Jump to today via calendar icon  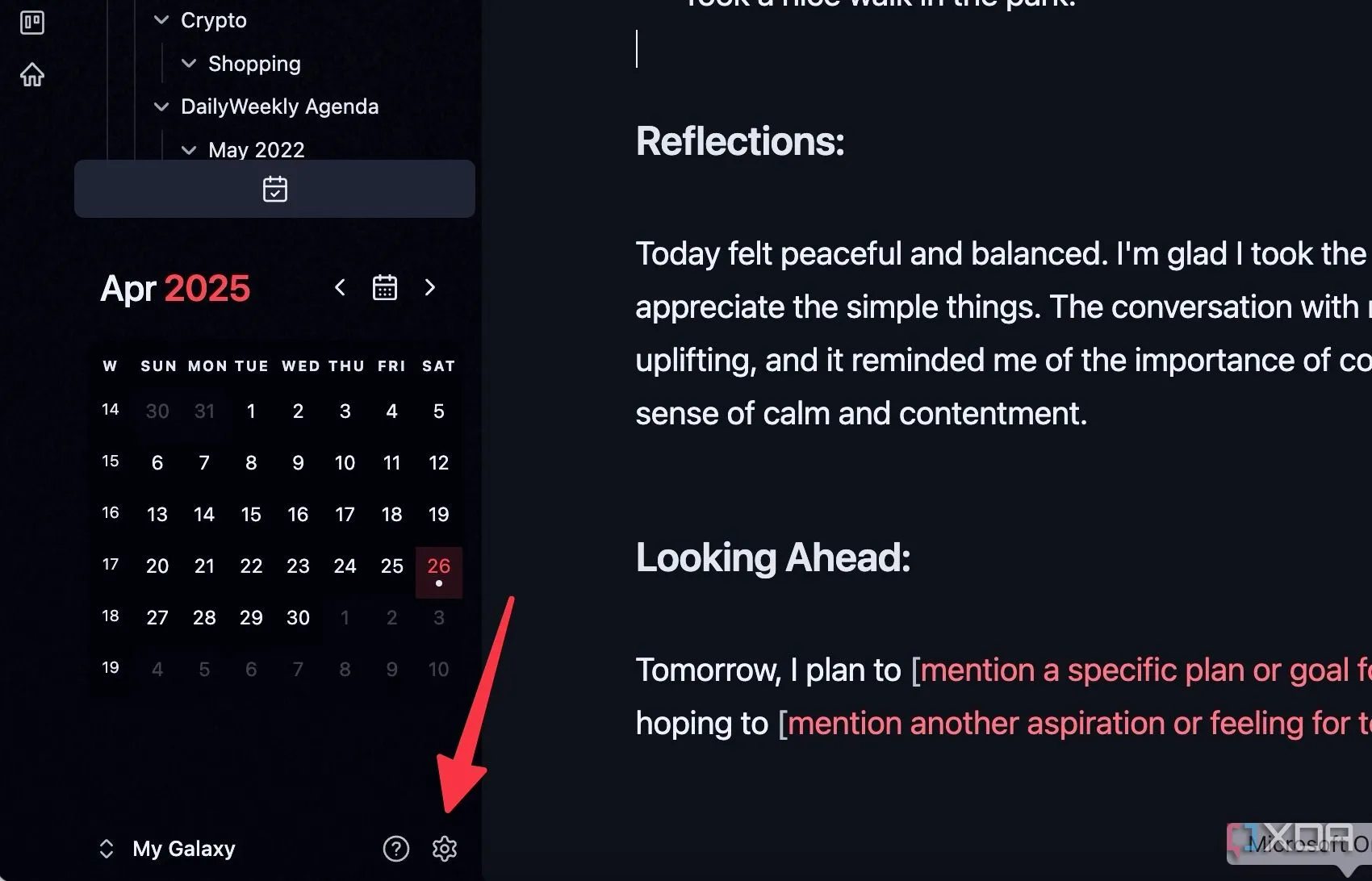coord(385,287)
